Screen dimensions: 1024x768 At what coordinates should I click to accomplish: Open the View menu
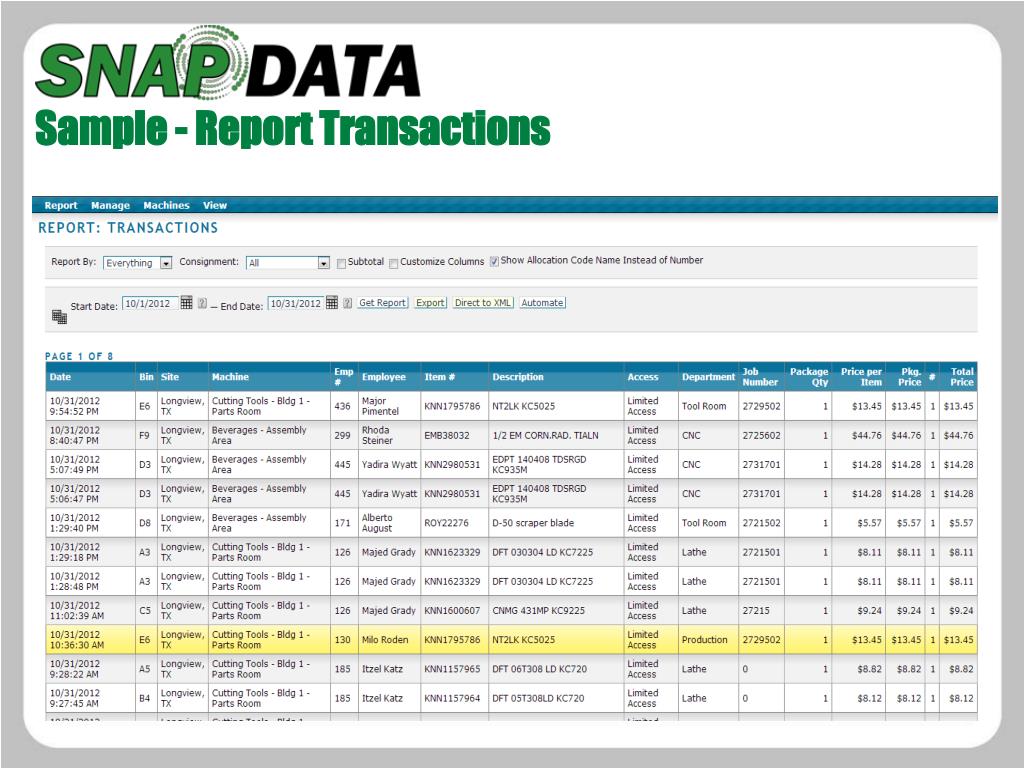coord(215,205)
